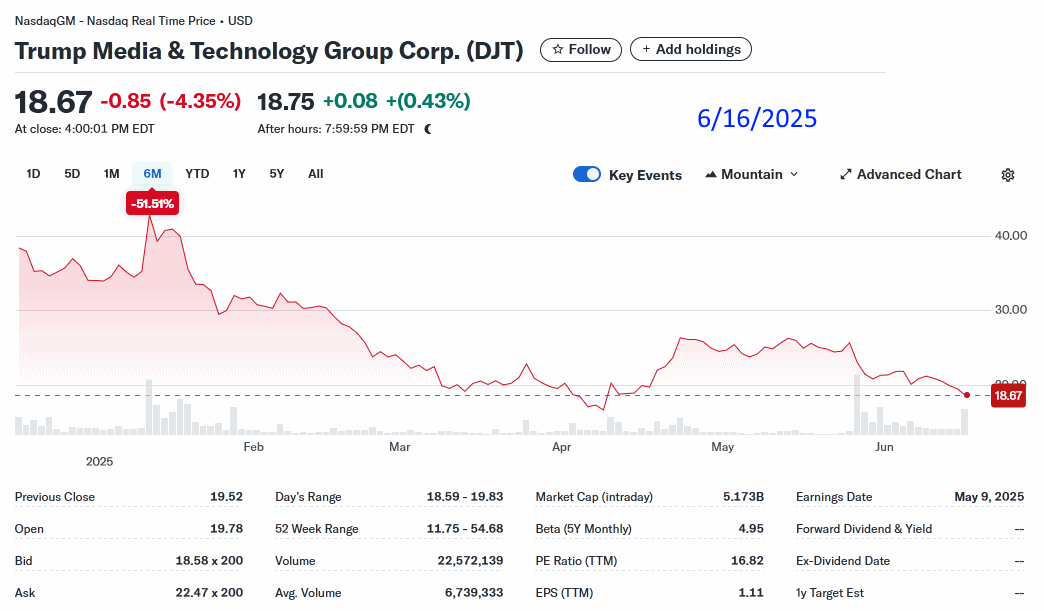Toggle the Key Events switch
This screenshot has height=611, width=1044.
[x=587, y=174]
